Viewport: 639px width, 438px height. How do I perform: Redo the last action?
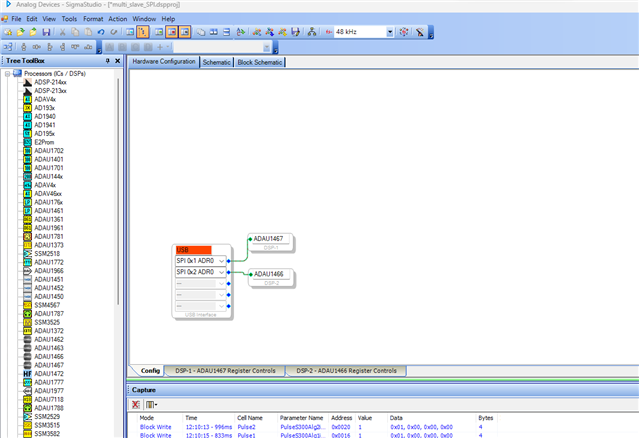tap(114, 32)
